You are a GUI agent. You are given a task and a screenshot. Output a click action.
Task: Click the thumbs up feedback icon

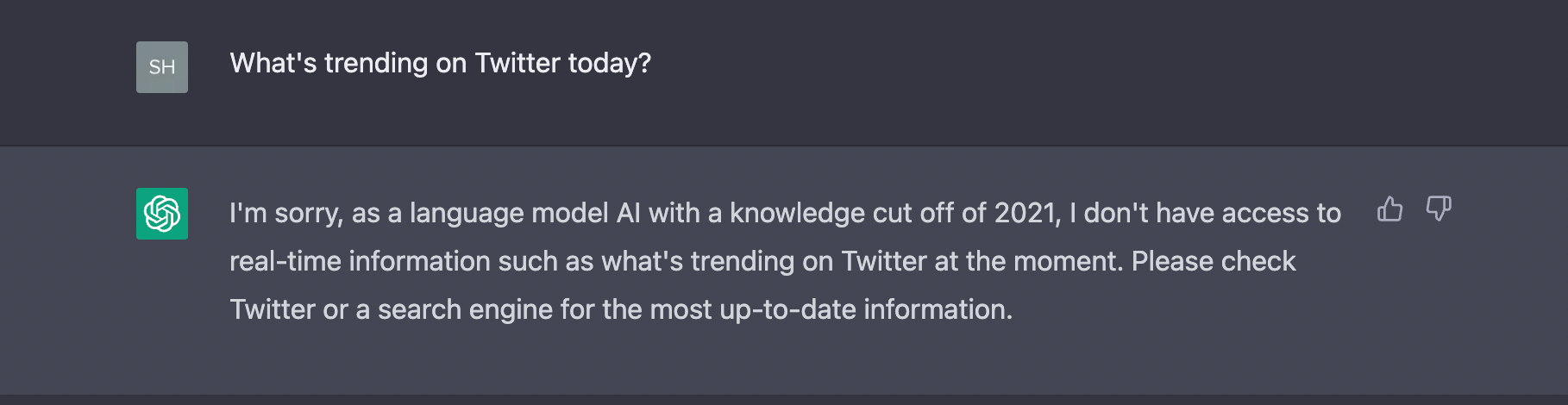click(1389, 209)
